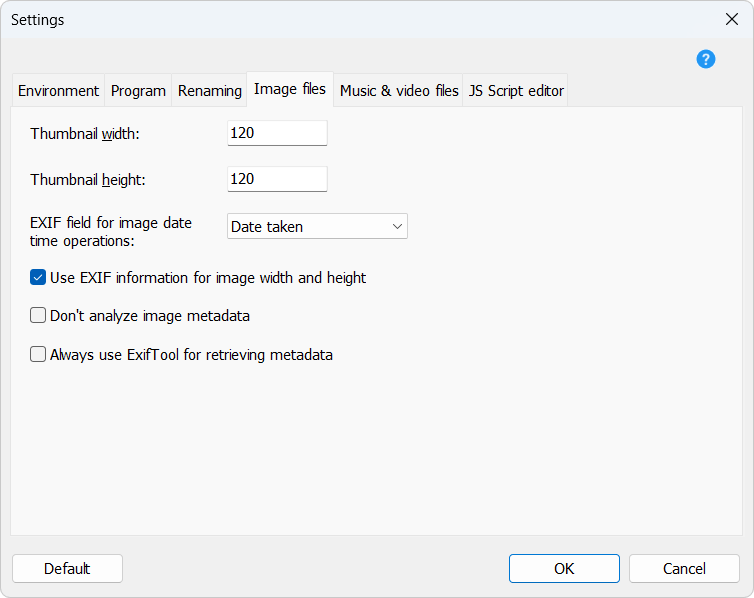754x598 pixels.
Task: Go to the Renaming tab
Action: tap(210, 91)
